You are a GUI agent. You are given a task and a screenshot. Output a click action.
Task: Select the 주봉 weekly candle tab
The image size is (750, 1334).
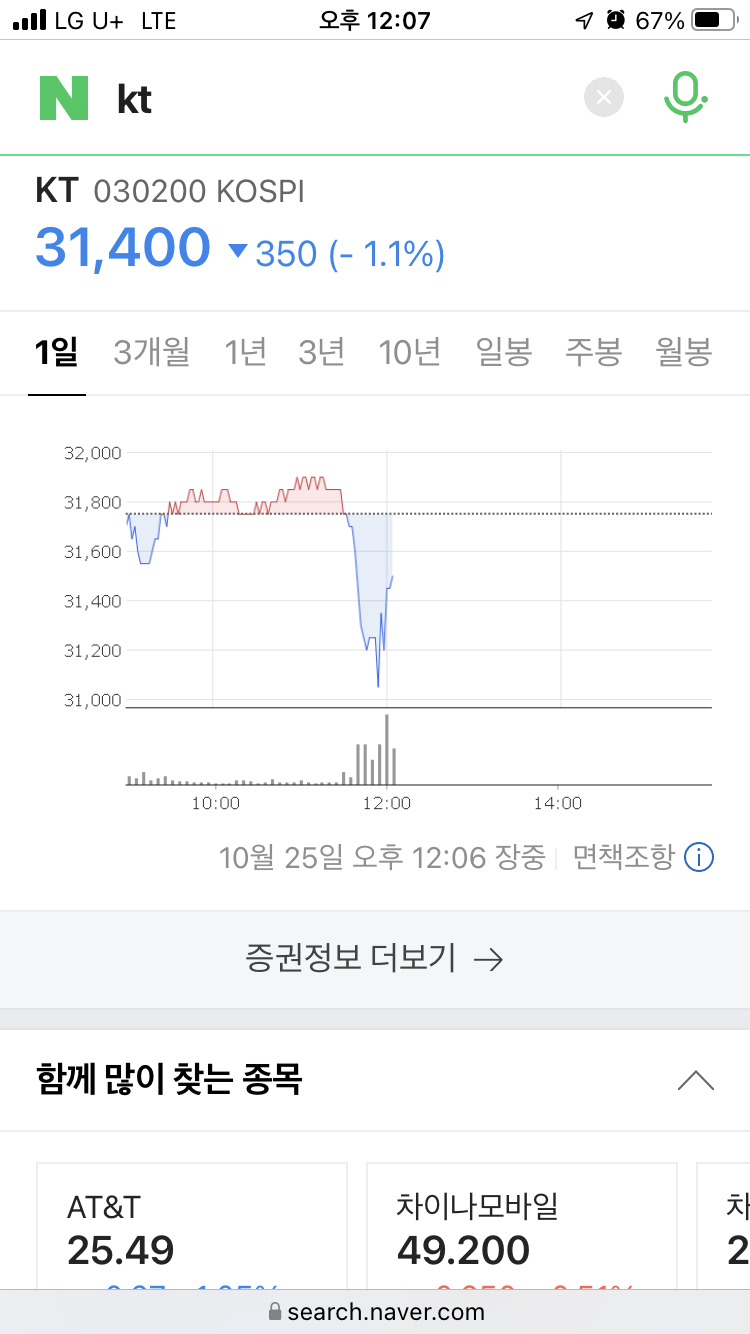pos(594,352)
